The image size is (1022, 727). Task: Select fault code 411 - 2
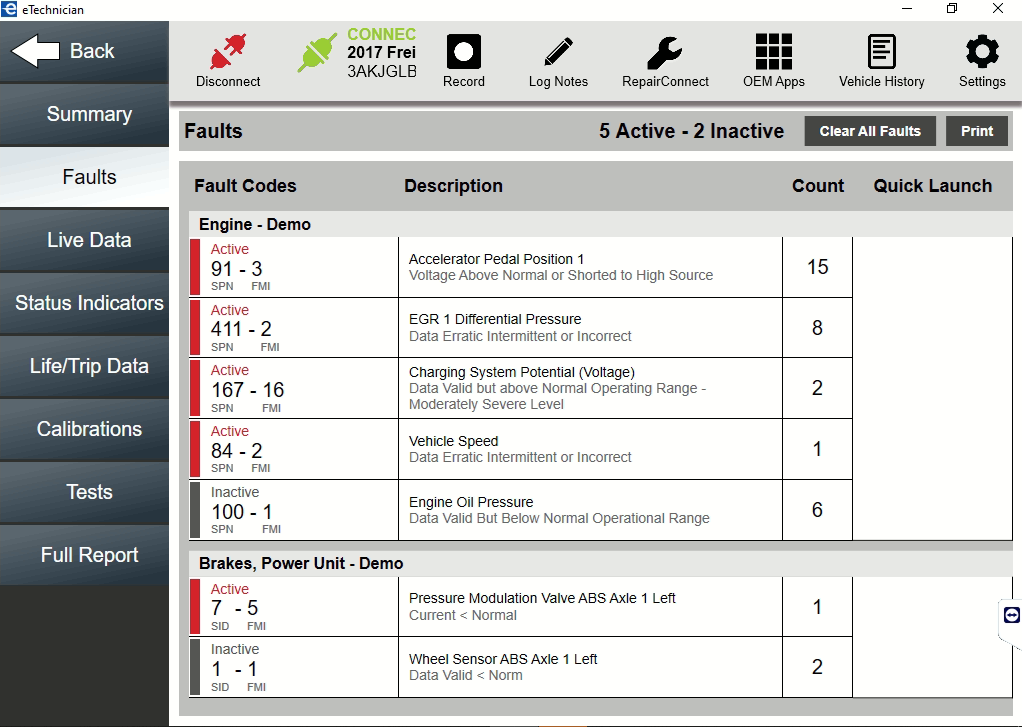(x=241, y=329)
